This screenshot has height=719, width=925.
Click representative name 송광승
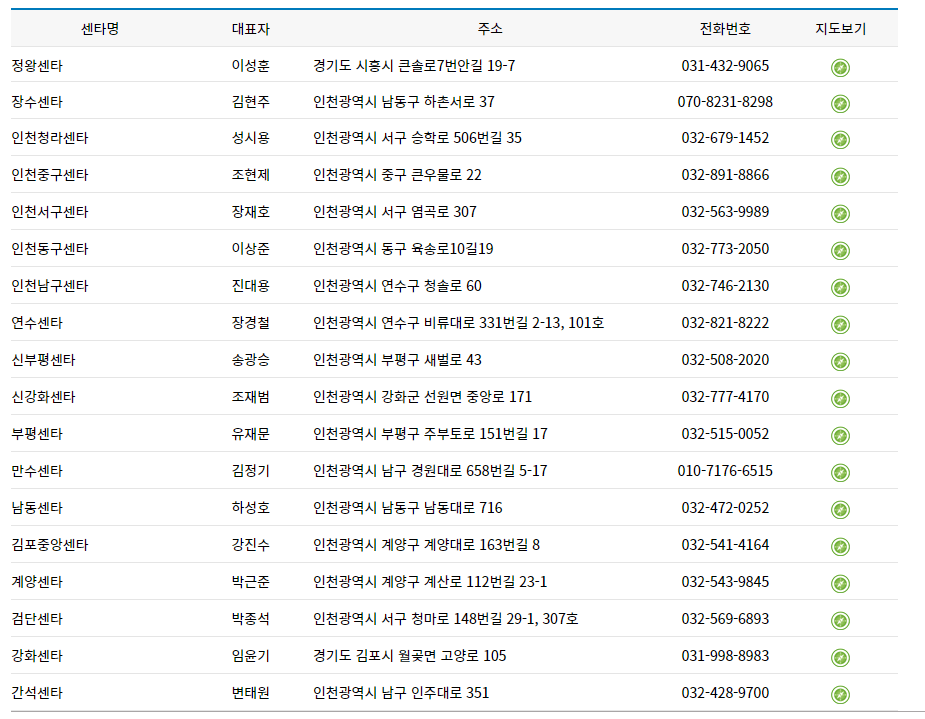coord(251,360)
